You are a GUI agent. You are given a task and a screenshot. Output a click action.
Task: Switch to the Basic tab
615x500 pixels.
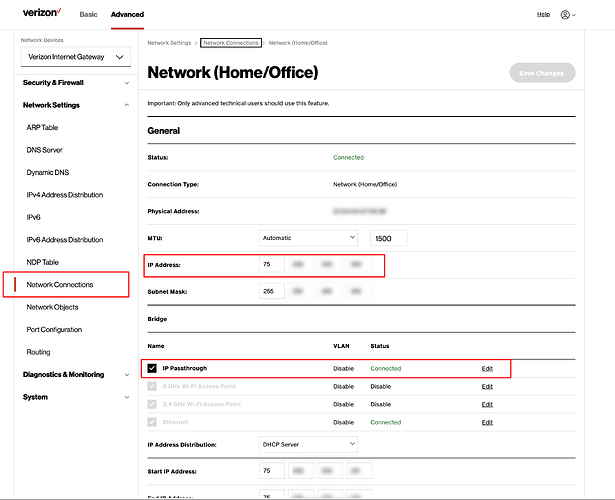click(x=88, y=15)
